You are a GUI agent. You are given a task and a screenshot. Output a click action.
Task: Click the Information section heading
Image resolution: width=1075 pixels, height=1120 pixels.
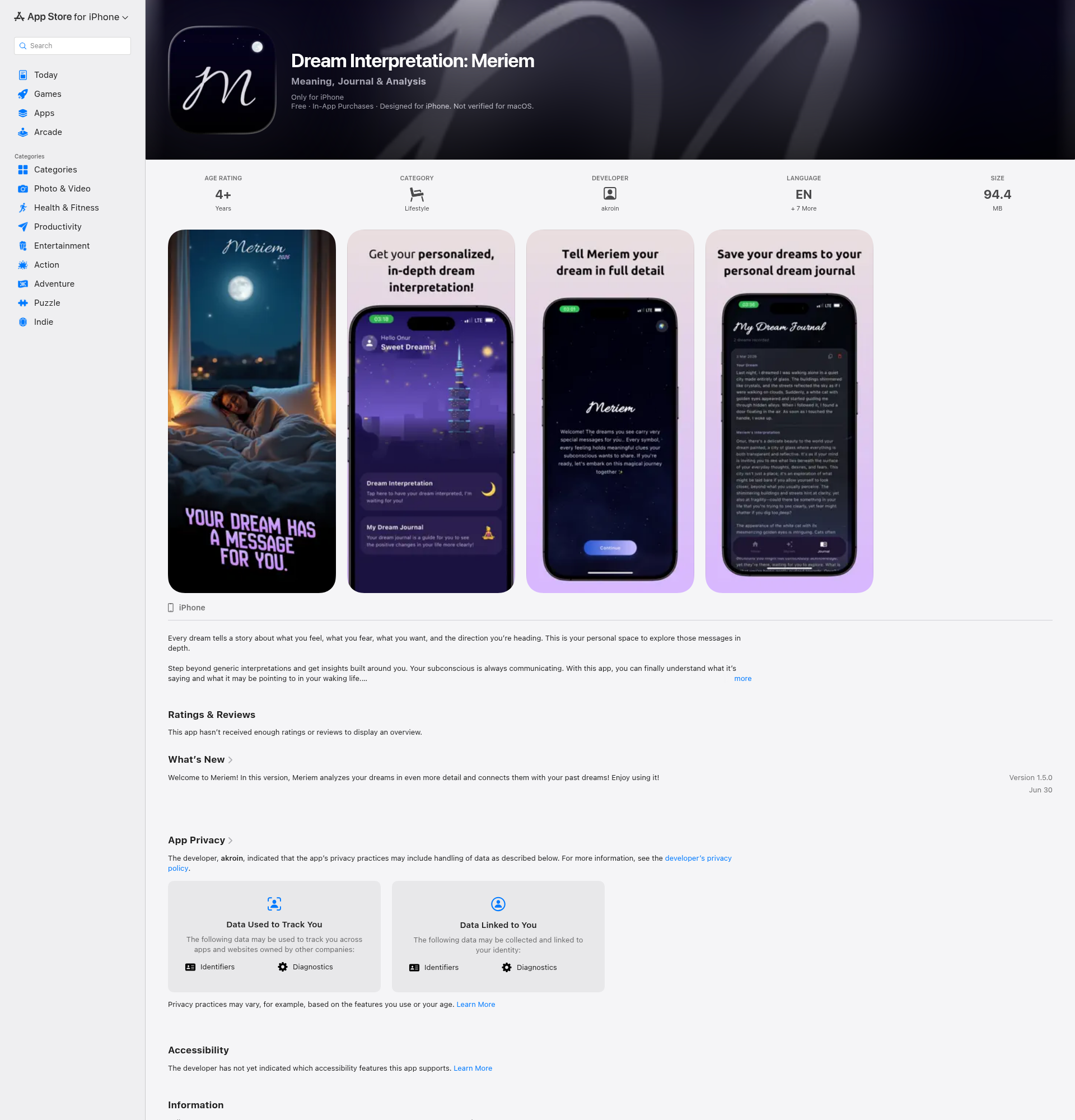pyautogui.click(x=196, y=1105)
